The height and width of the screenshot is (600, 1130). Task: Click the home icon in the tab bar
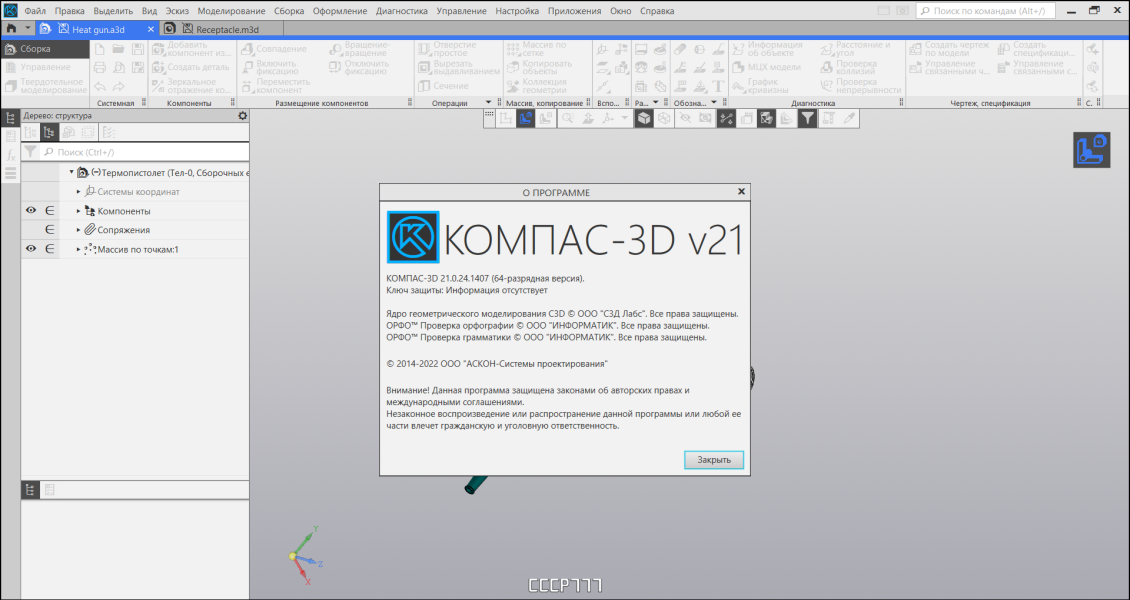pyautogui.click(x=11, y=29)
